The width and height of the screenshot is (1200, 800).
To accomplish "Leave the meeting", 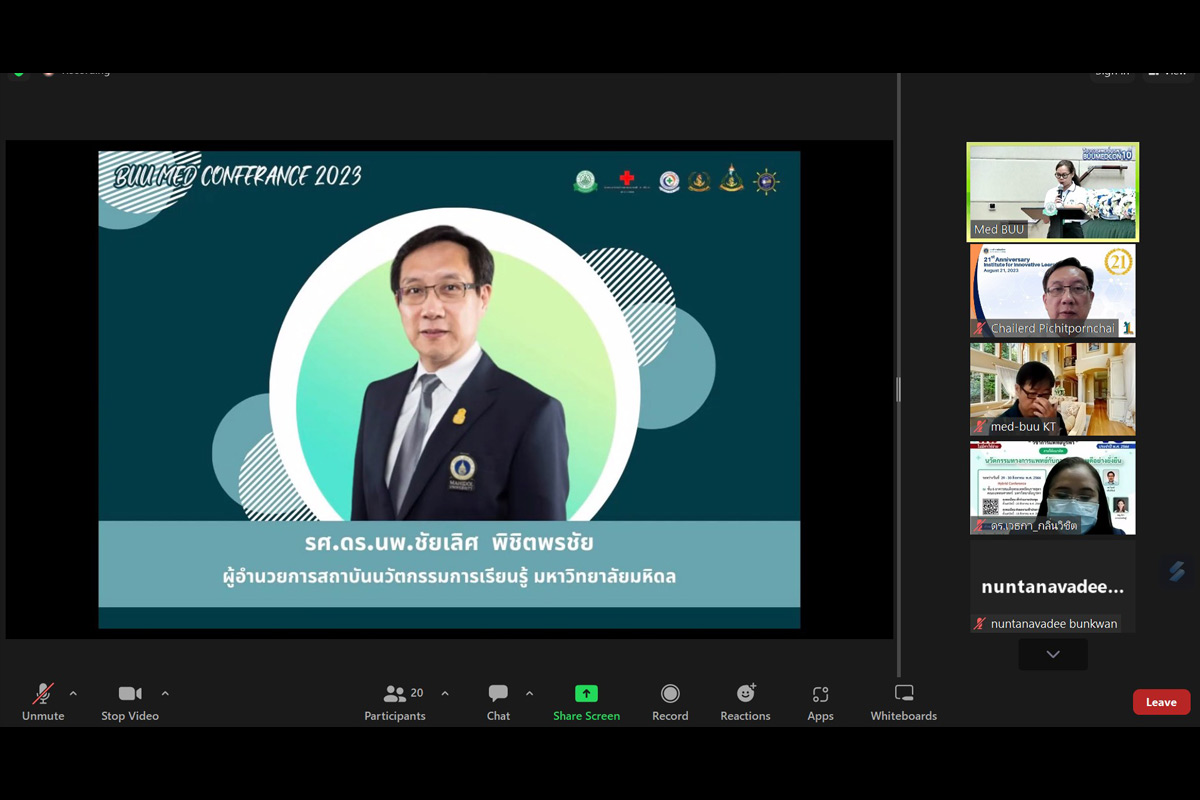I will (1161, 702).
